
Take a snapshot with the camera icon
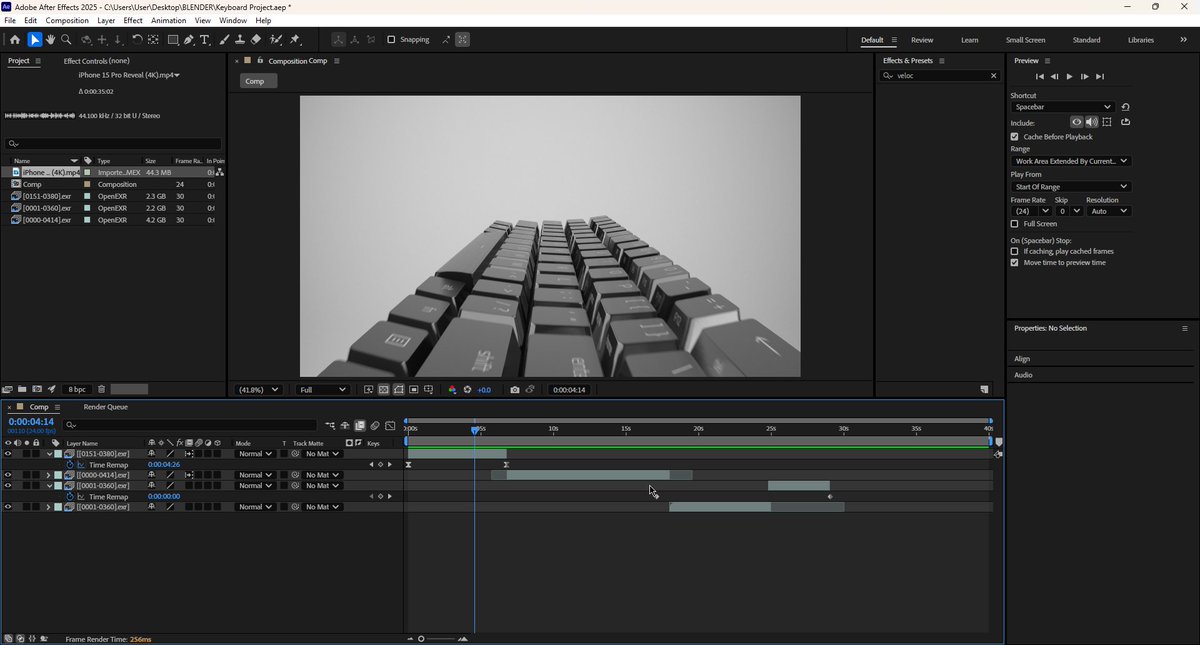(514, 390)
